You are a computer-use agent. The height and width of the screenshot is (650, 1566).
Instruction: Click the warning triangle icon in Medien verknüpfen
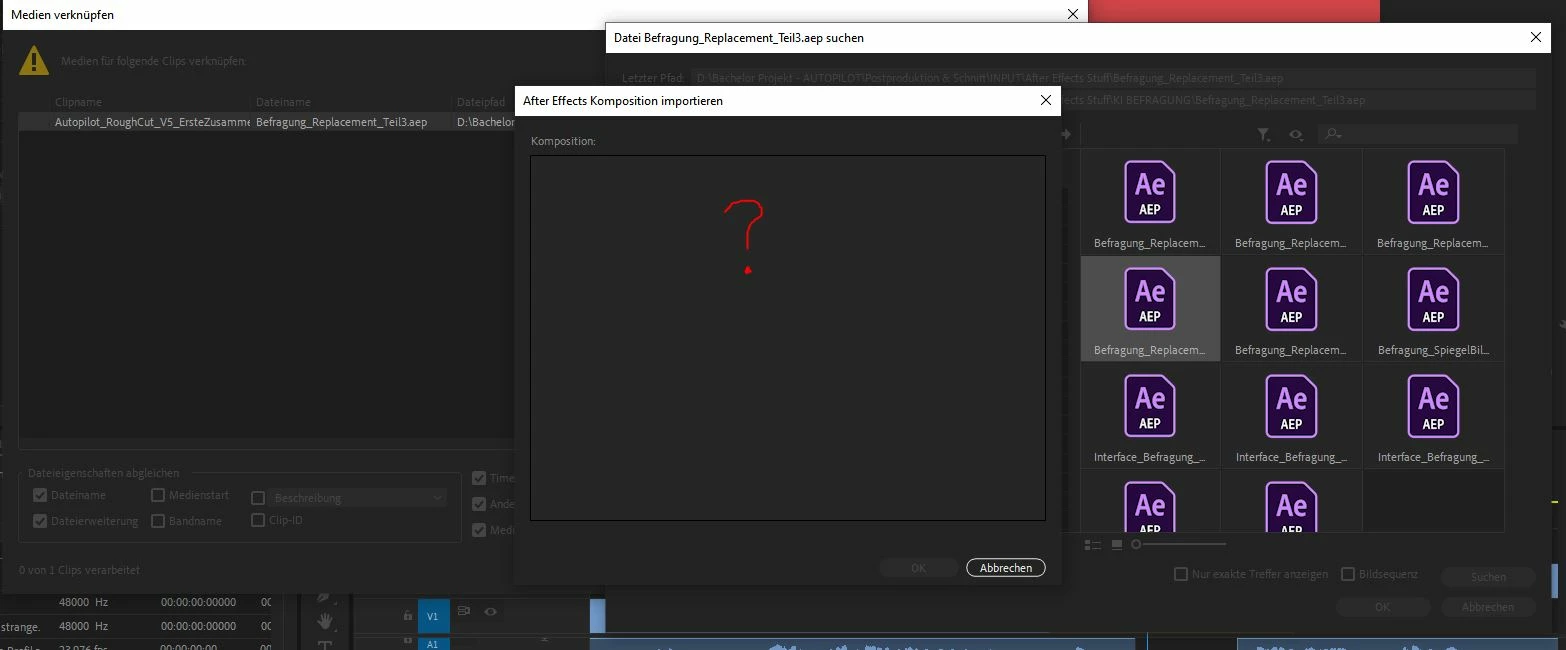coord(33,60)
